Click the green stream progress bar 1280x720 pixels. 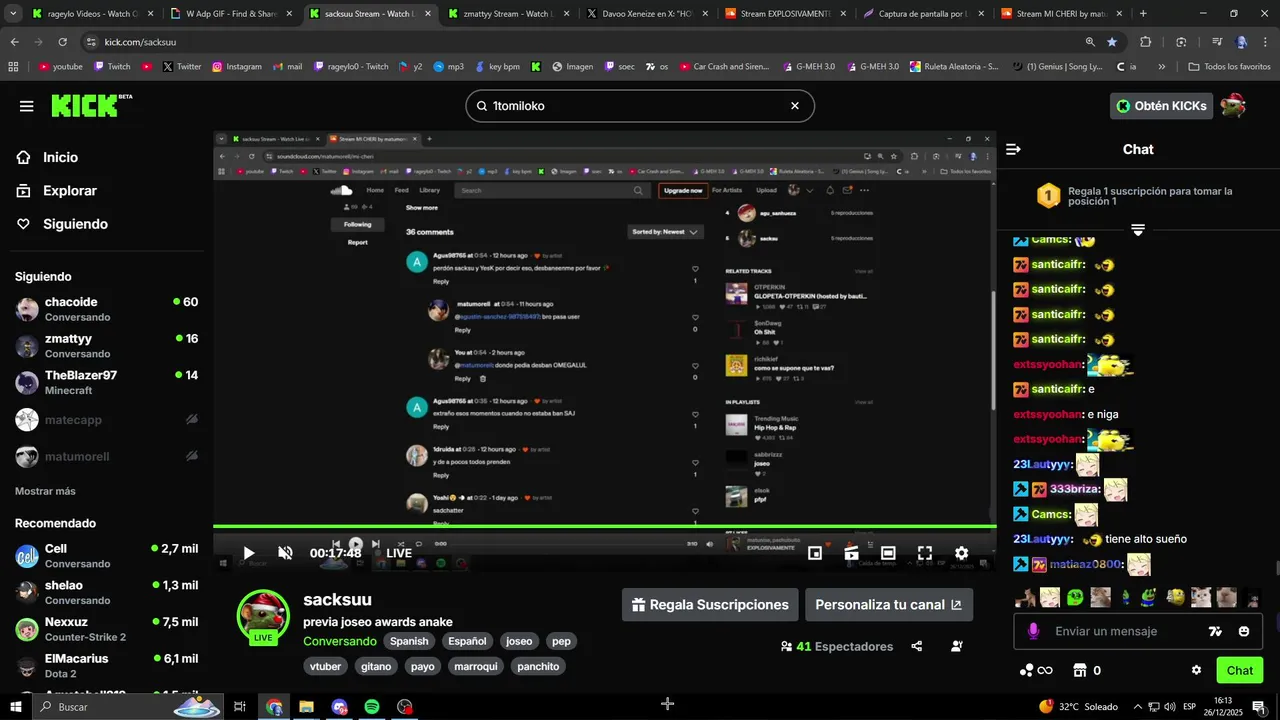(604, 527)
